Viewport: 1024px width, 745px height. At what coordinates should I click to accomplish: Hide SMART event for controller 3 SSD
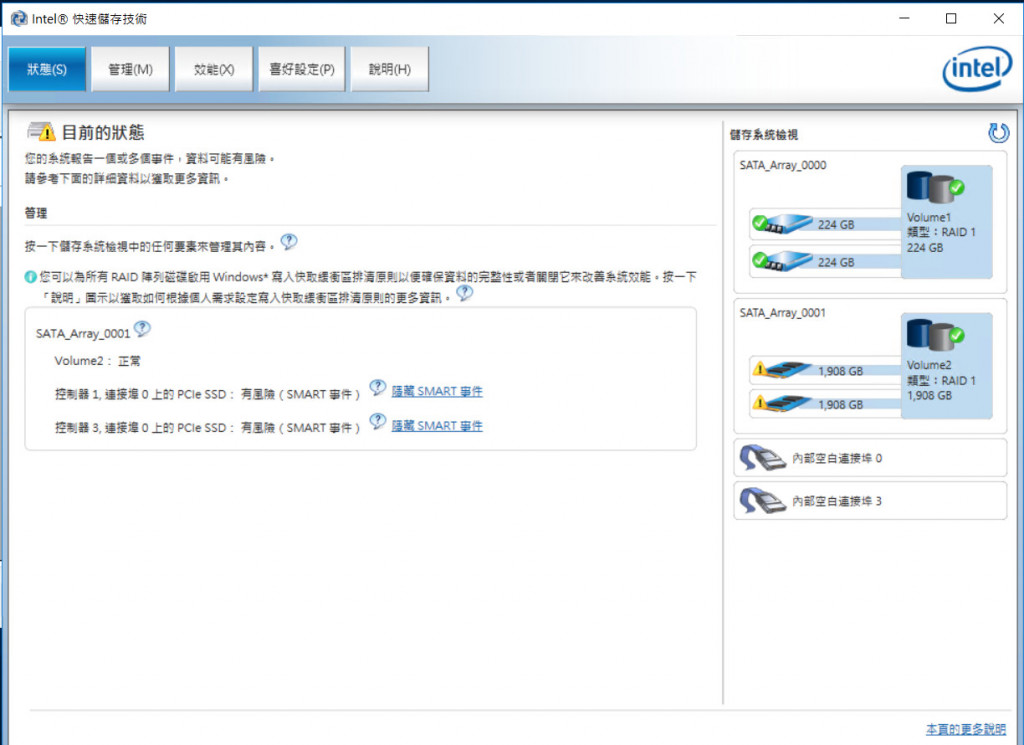click(x=437, y=426)
